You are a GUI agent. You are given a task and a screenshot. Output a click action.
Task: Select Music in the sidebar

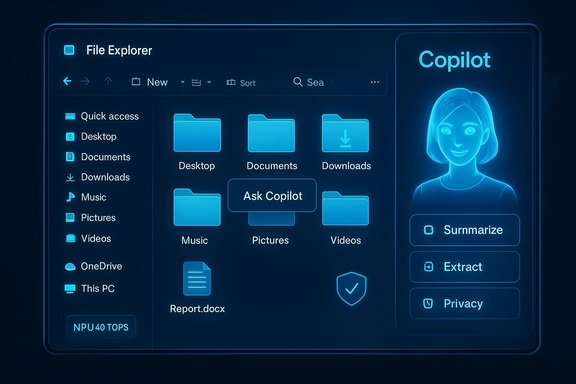pyautogui.click(x=86, y=197)
